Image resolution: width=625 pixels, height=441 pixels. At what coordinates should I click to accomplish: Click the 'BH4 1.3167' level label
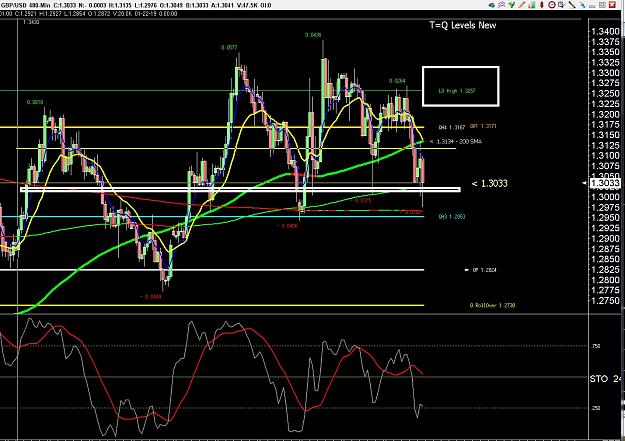[452, 128]
